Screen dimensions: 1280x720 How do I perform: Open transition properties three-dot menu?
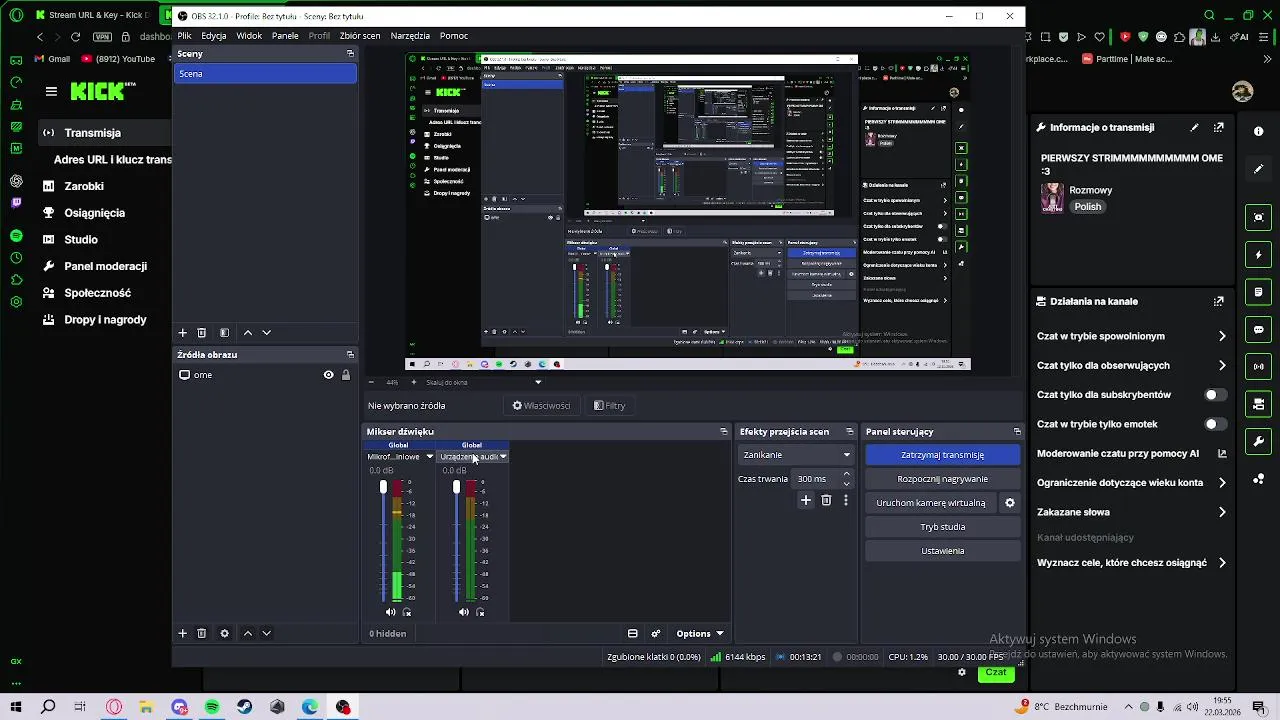(845, 500)
